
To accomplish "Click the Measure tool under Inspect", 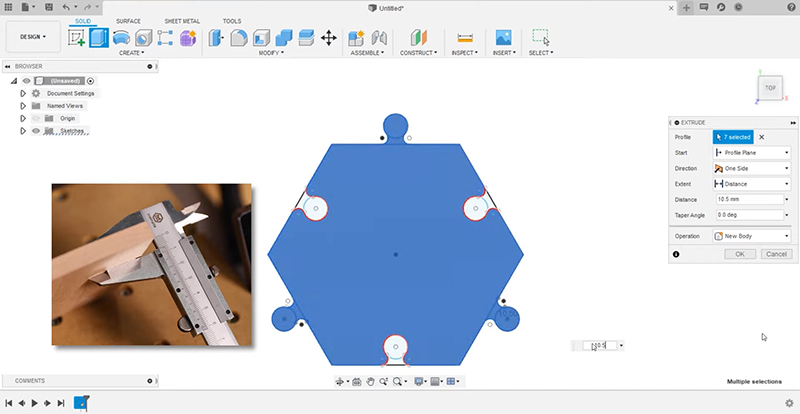I will [465, 38].
